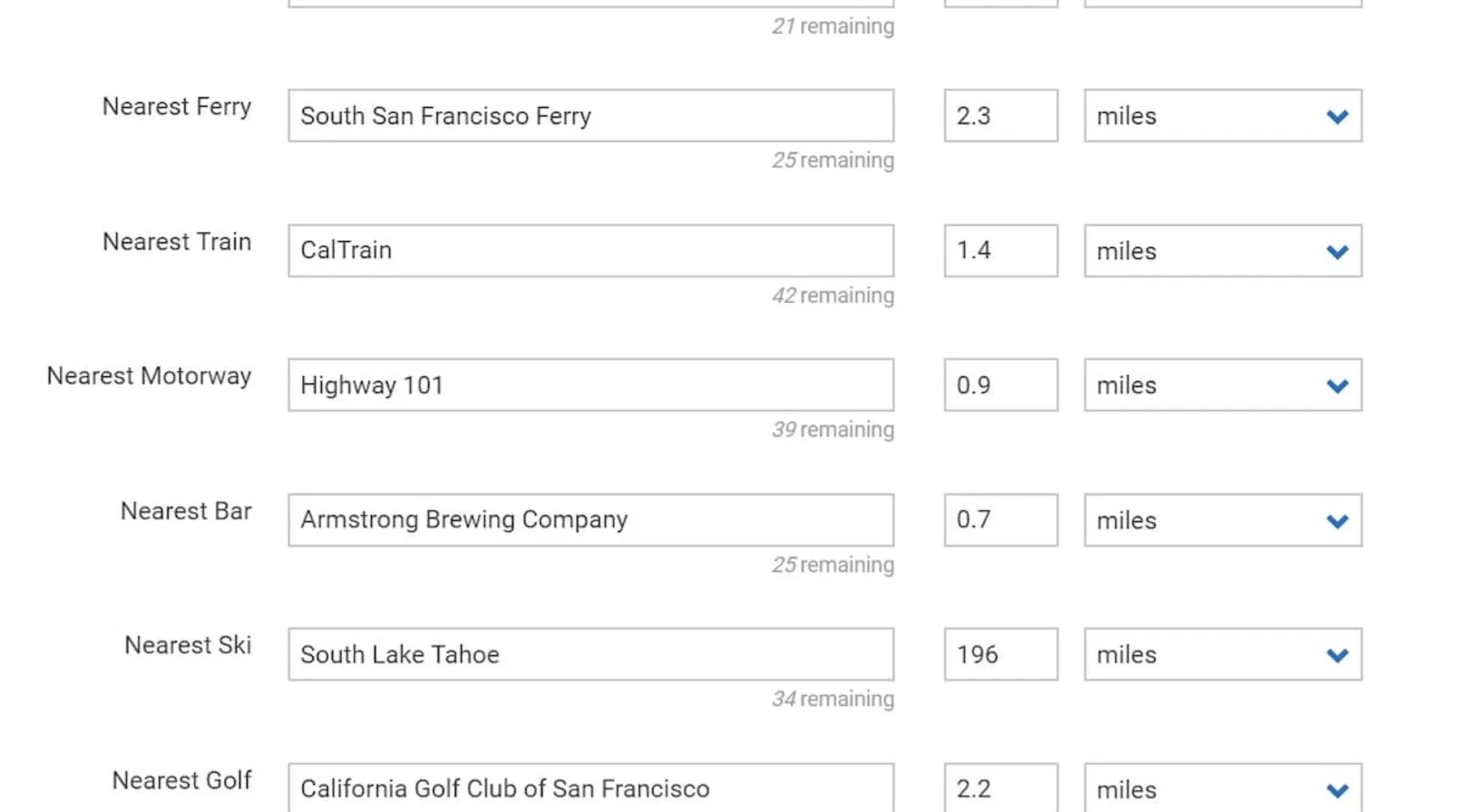Open the Nearest Golf unit dropdown
This screenshot has width=1462, height=812.
tap(1222, 788)
